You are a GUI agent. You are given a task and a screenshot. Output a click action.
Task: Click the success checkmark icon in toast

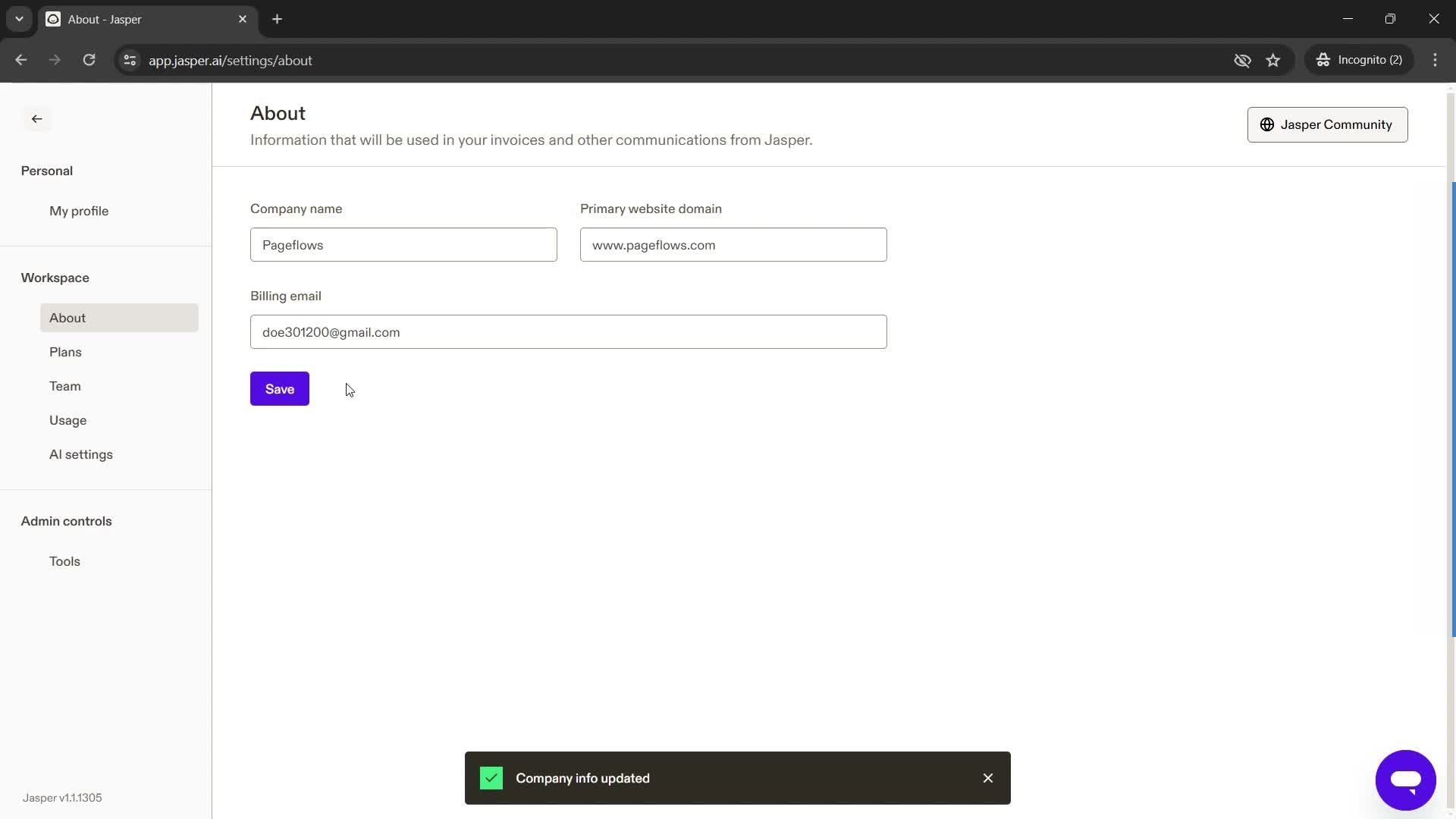490,778
